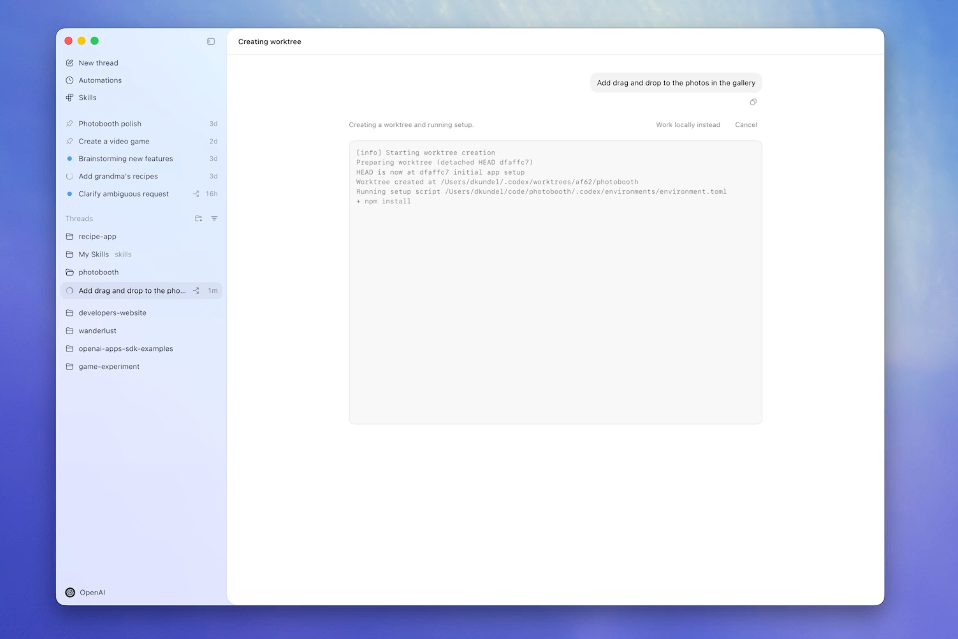Click the add new folder icon in Threads header

[x=198, y=218]
